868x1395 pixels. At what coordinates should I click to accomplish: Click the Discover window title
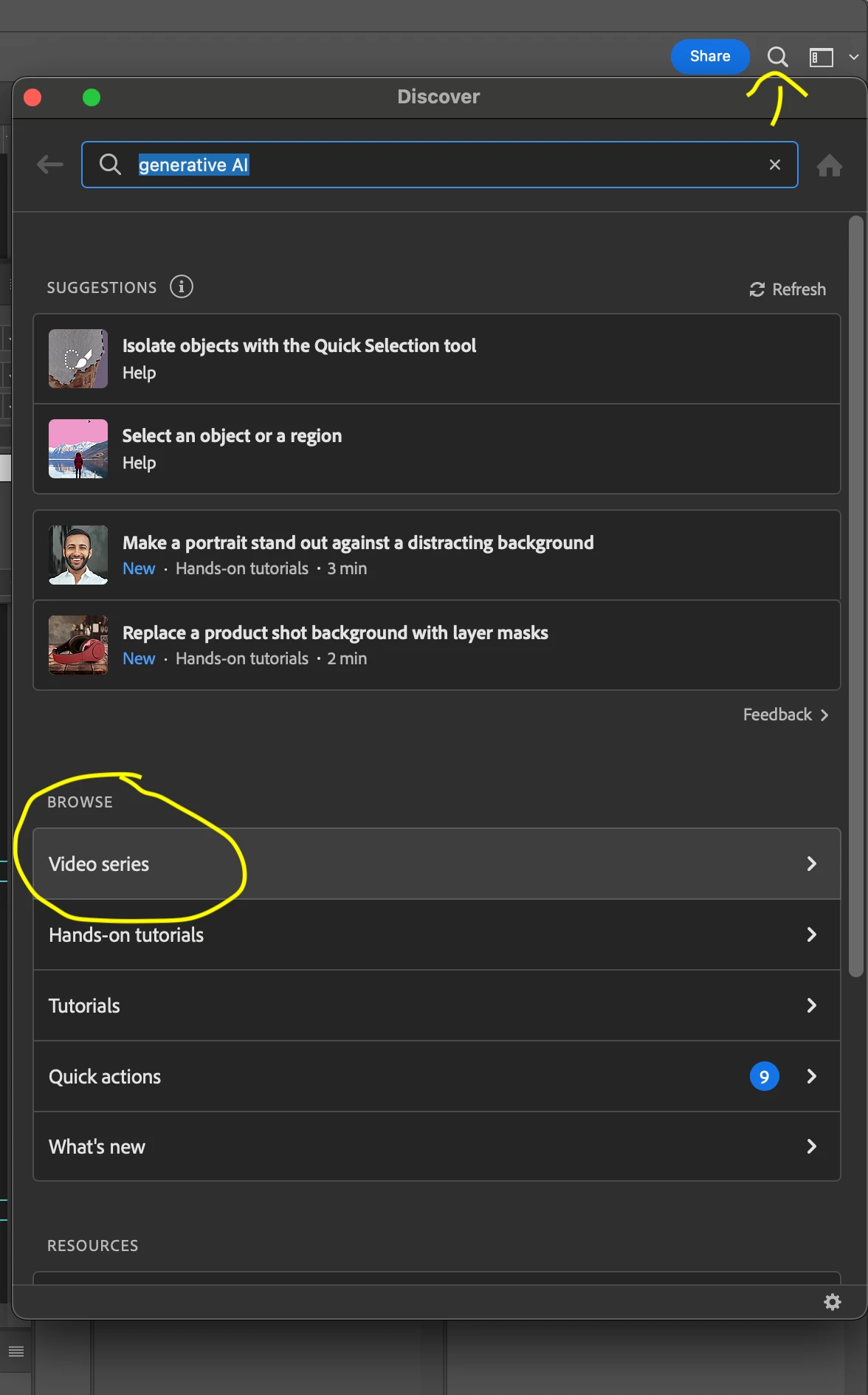[x=438, y=97]
